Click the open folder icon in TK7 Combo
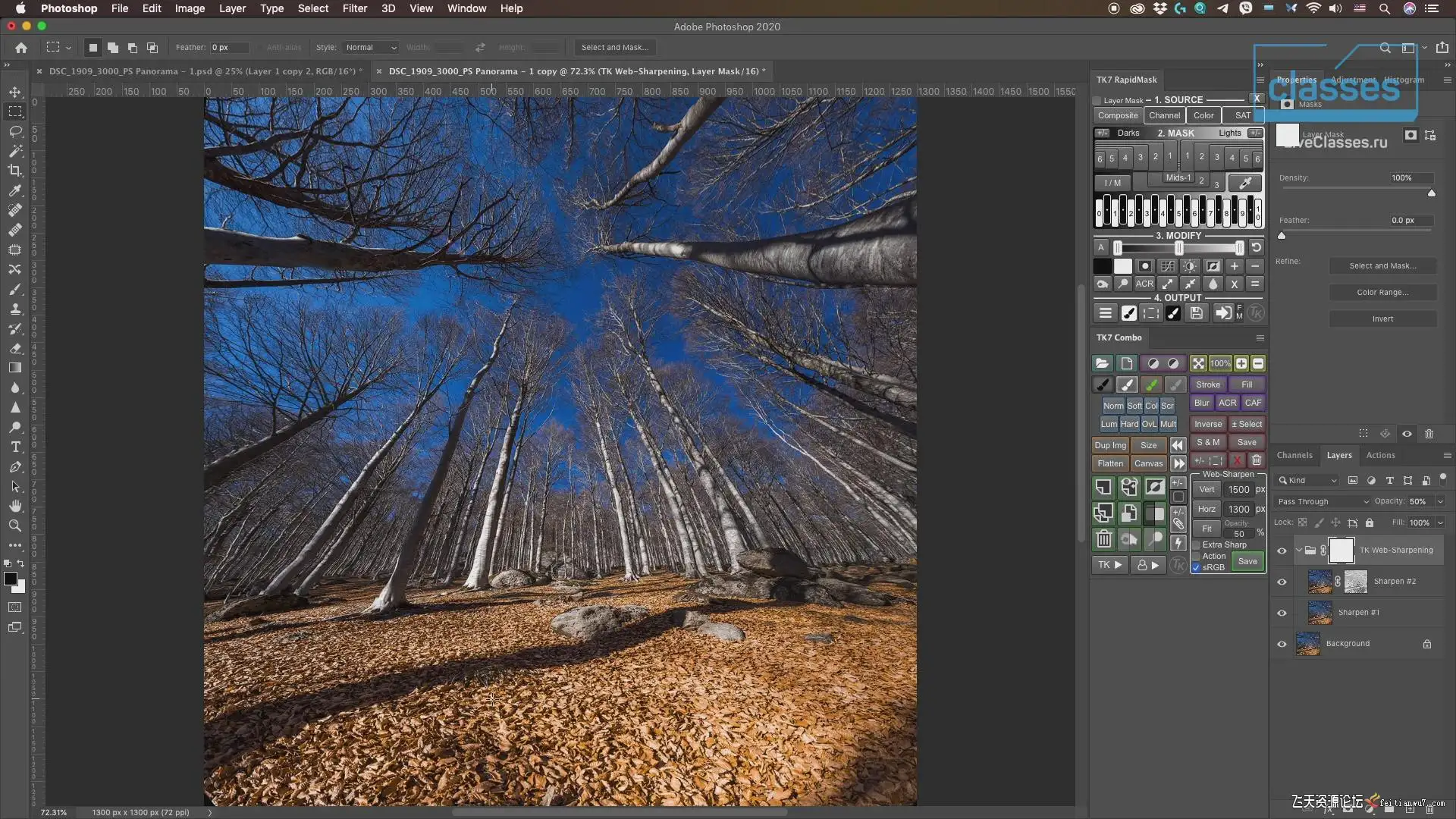The width and height of the screenshot is (1456, 819). 1102,363
